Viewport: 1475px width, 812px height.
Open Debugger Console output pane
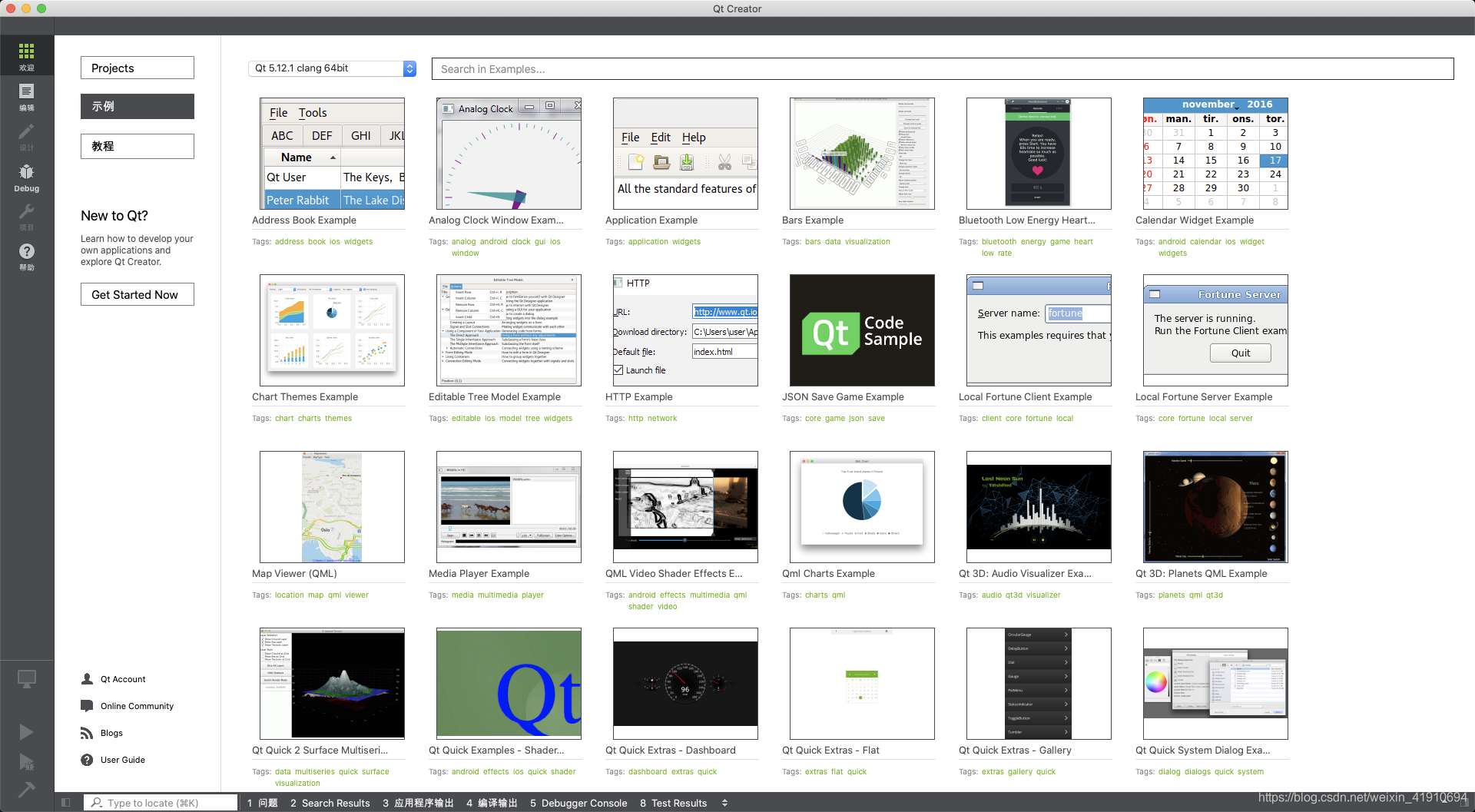pyautogui.click(x=578, y=803)
